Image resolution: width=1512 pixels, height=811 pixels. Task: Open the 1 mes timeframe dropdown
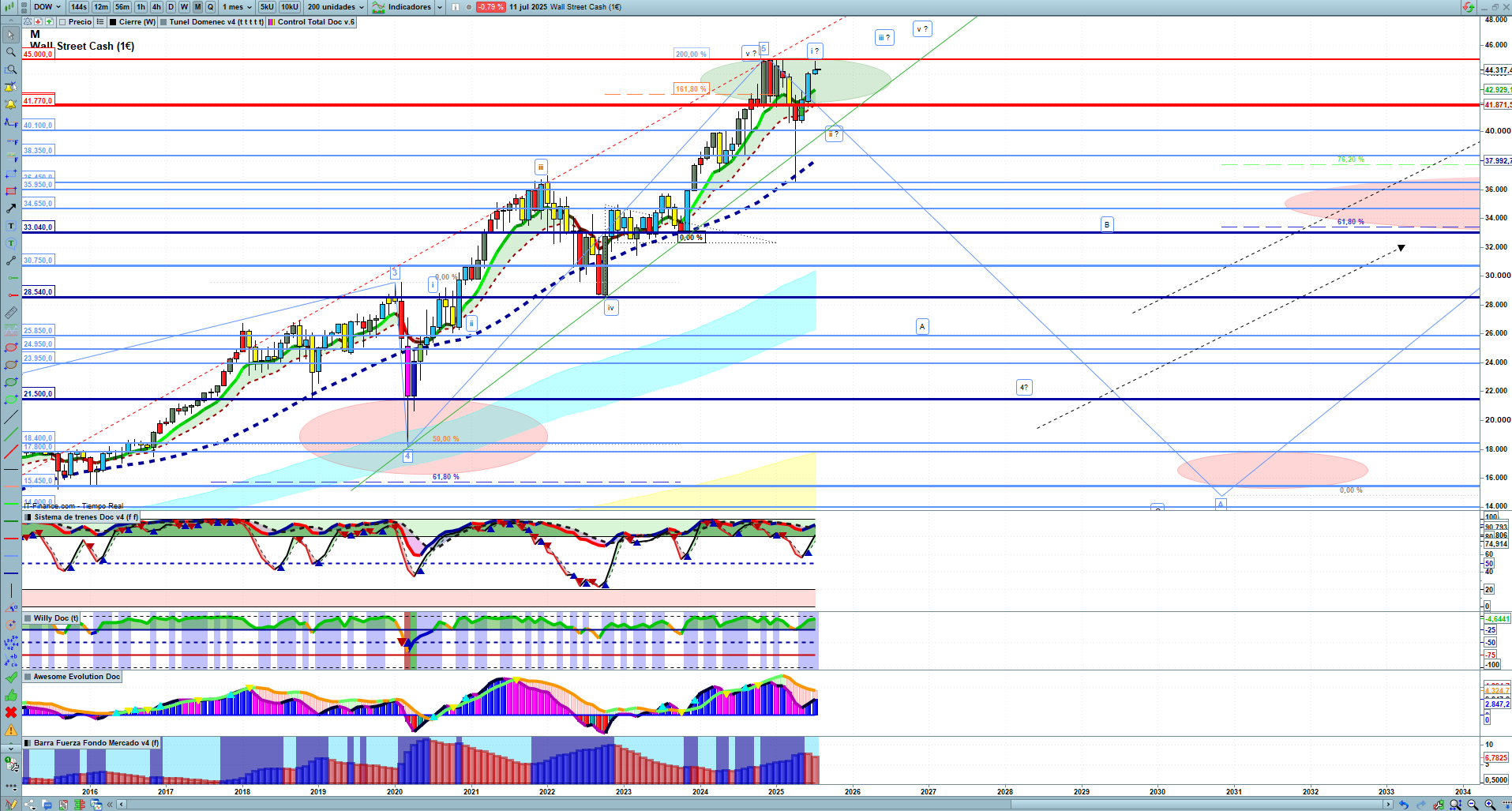tap(237, 7)
